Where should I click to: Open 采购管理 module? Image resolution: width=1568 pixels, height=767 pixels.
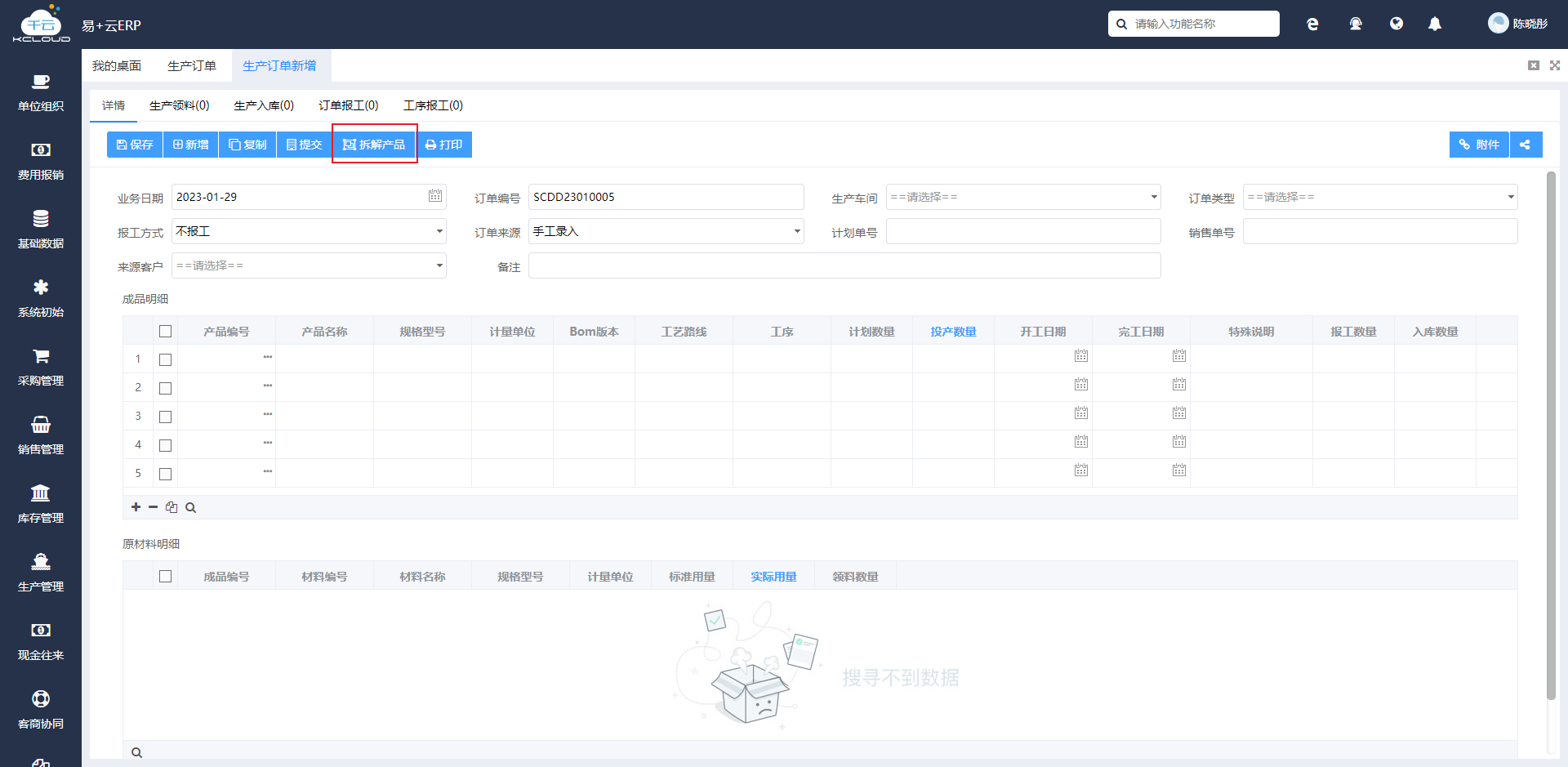[x=41, y=368]
